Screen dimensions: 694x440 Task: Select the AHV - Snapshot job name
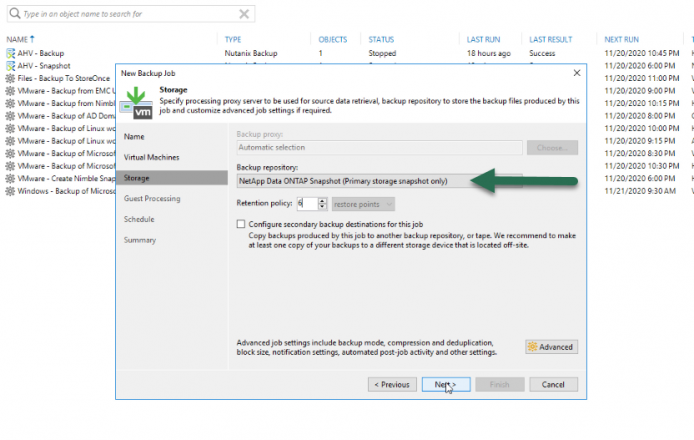click(44, 66)
